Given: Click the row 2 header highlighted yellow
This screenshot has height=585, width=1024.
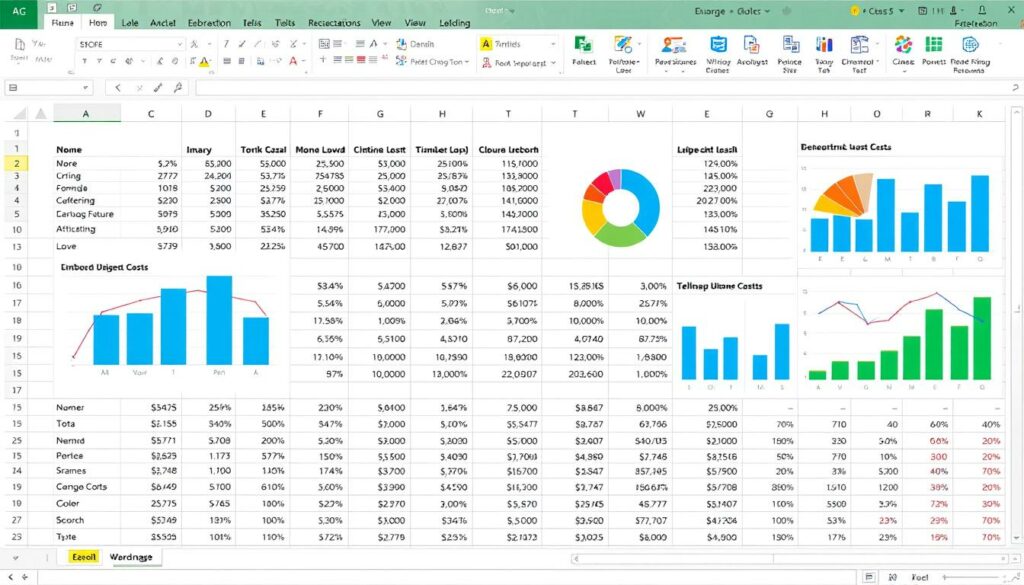Looking at the screenshot, I should coord(16,163).
